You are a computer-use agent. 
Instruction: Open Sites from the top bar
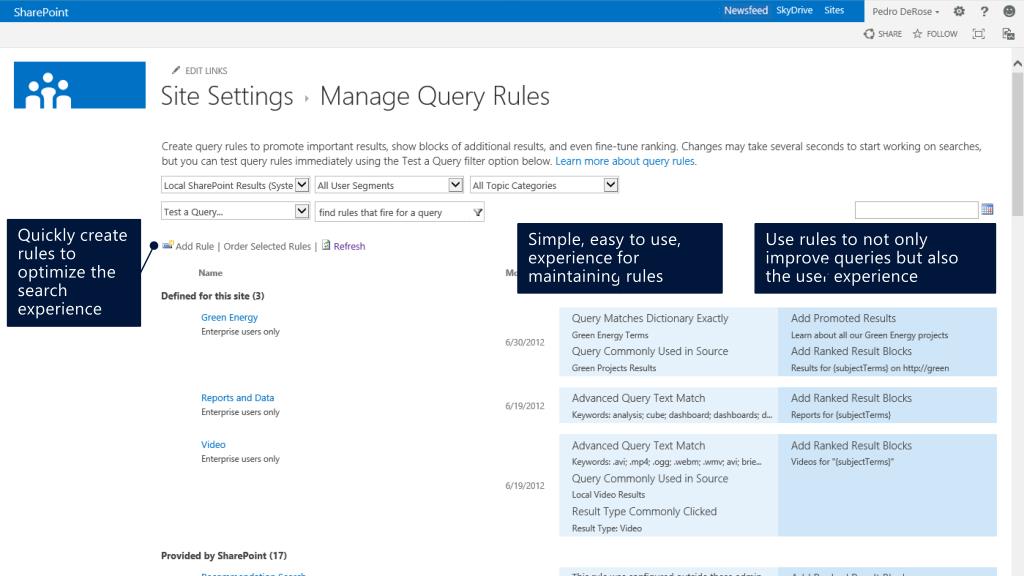pos(834,10)
